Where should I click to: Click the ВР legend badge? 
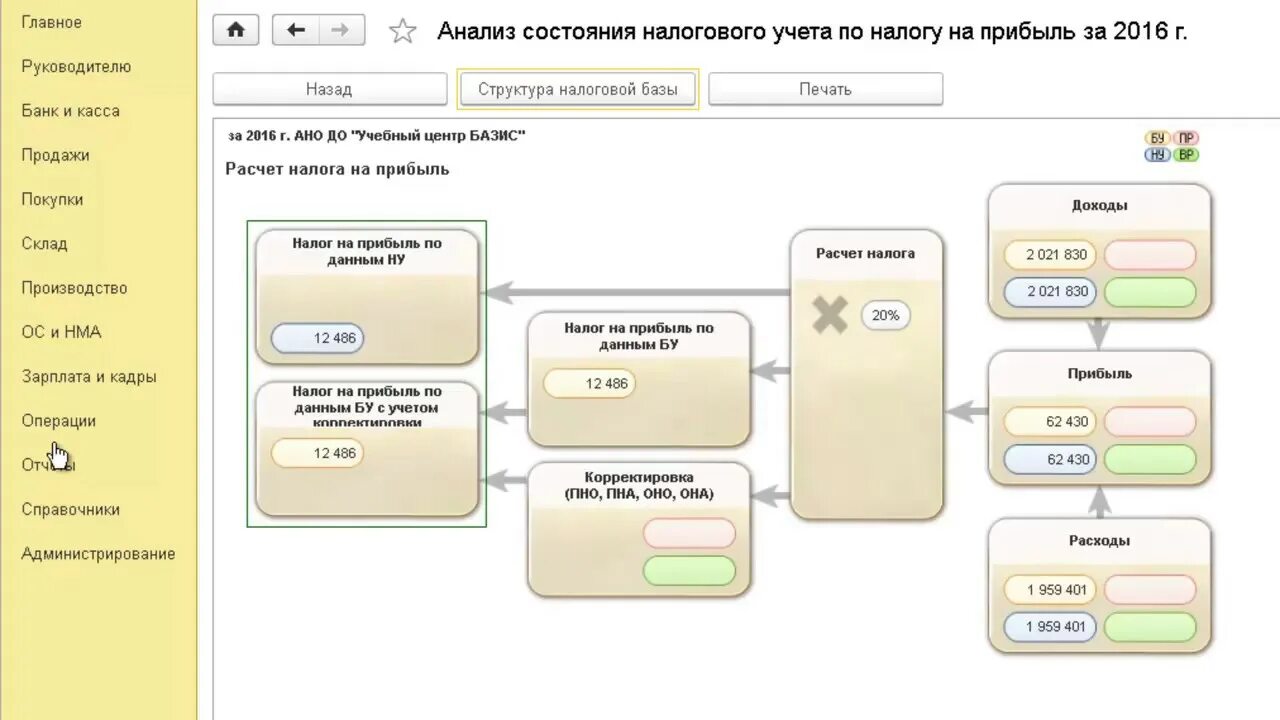(1186, 155)
